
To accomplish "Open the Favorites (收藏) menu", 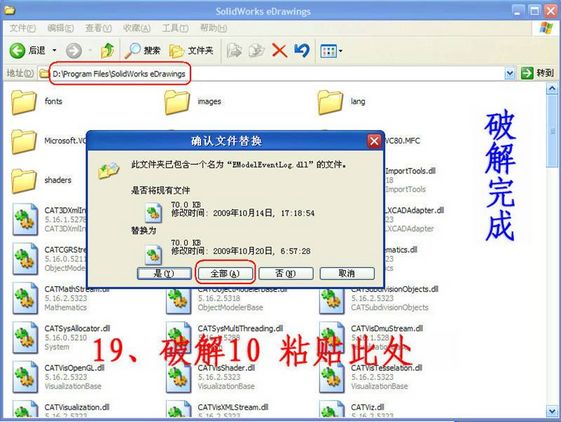I will pos(137,28).
